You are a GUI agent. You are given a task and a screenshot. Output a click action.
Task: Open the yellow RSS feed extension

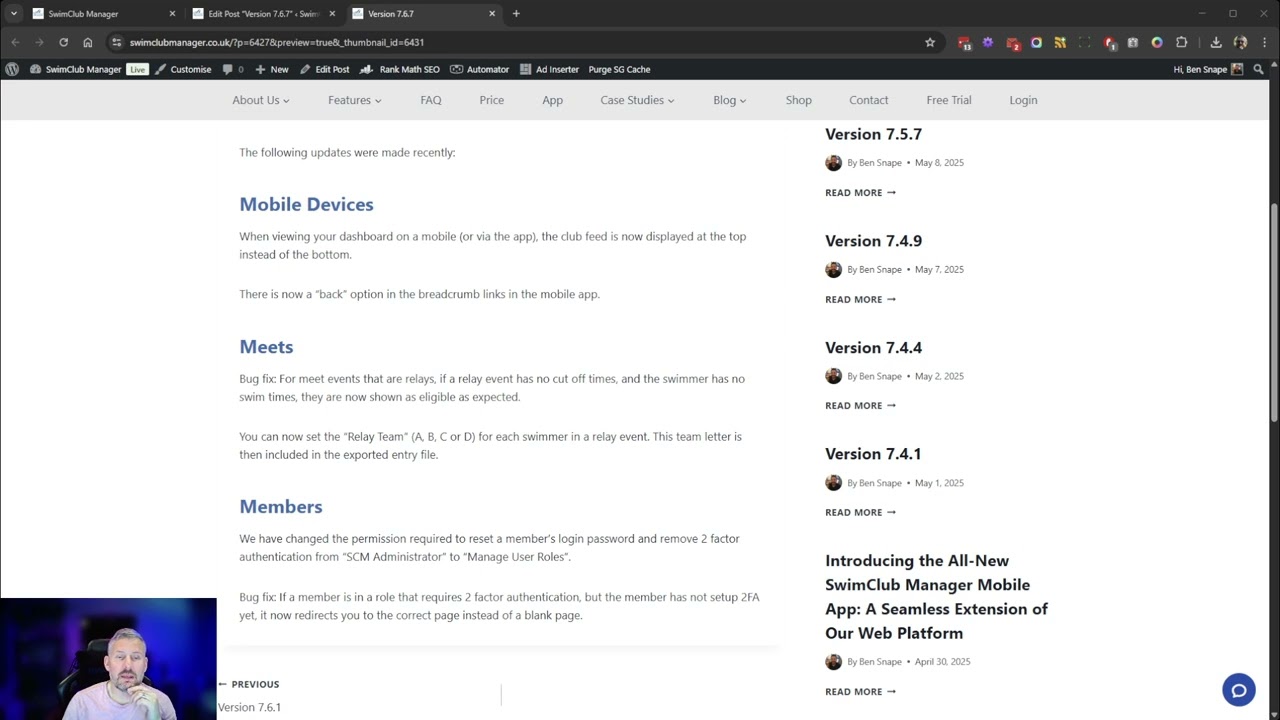tap(1060, 42)
